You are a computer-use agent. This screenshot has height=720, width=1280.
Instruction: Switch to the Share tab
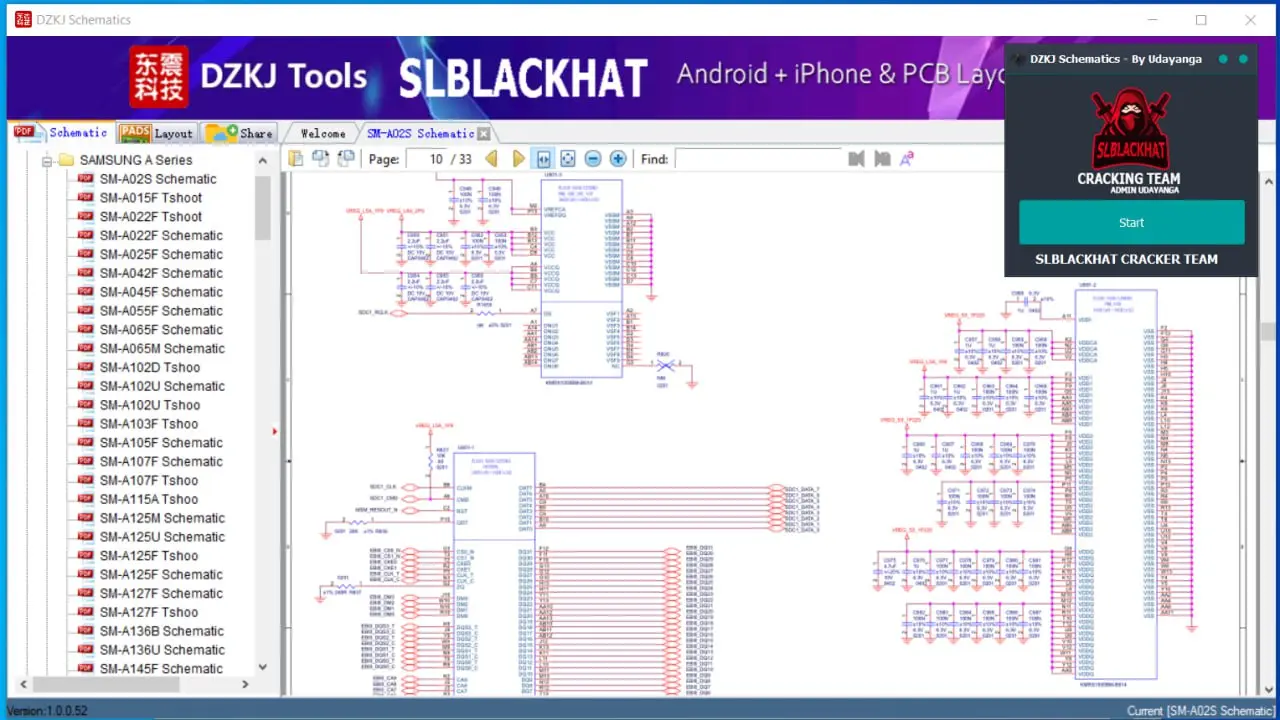click(240, 132)
